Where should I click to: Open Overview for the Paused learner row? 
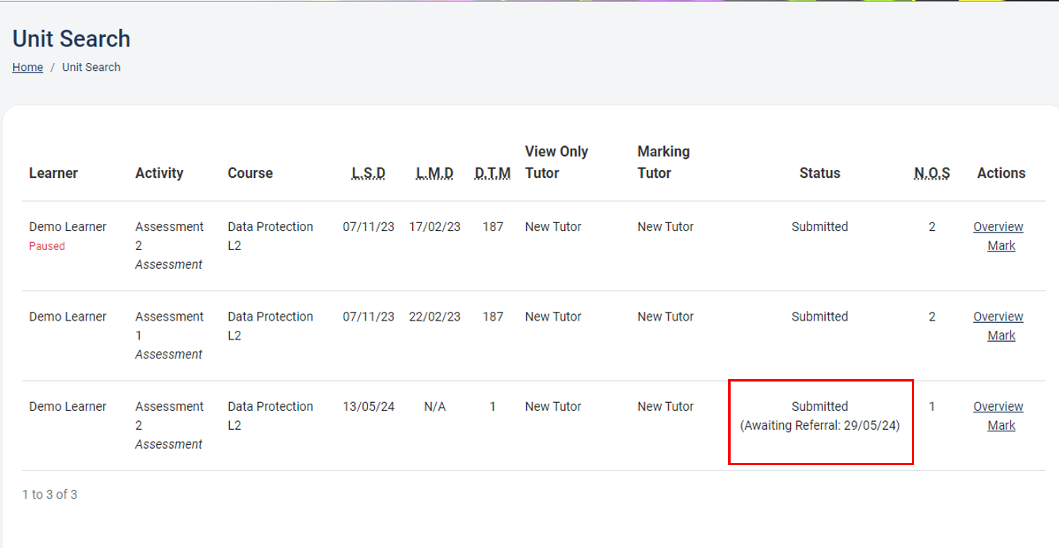(998, 227)
